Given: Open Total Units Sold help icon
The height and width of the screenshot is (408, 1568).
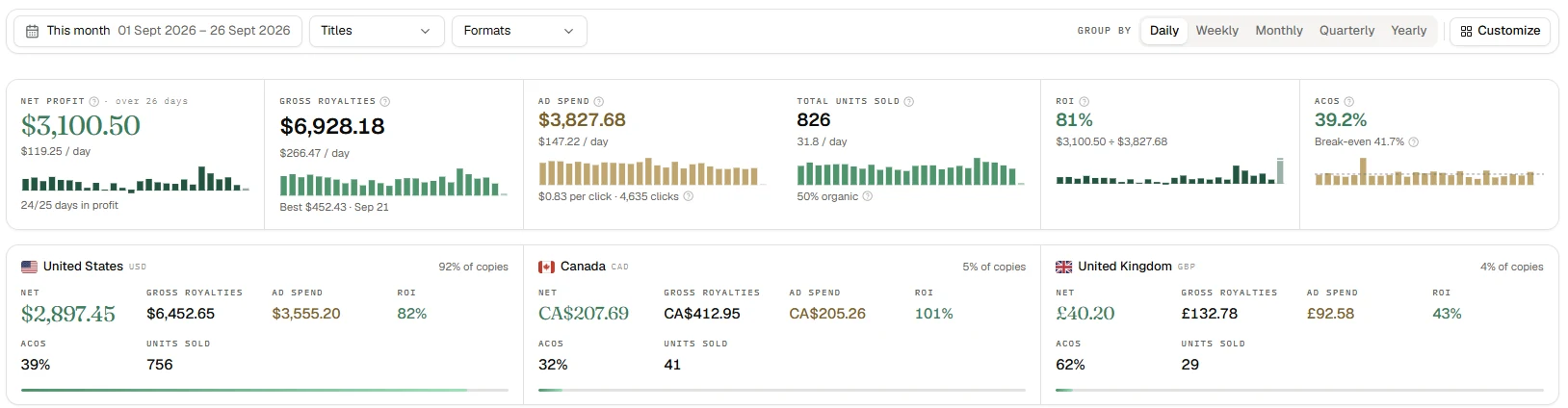Looking at the screenshot, I should coord(909,101).
